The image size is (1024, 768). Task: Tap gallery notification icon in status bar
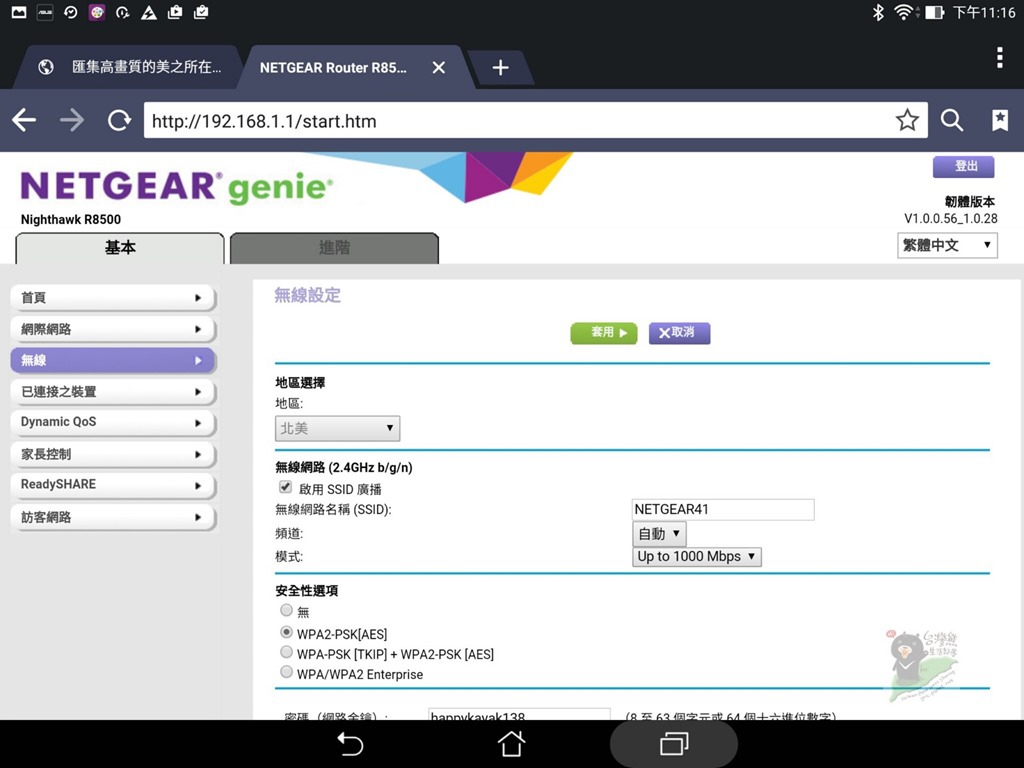click(19, 12)
